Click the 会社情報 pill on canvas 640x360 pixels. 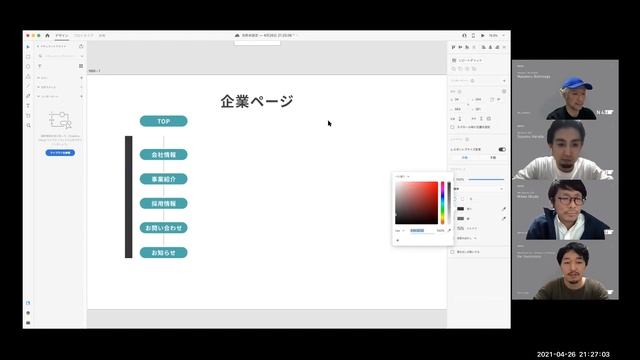click(164, 155)
